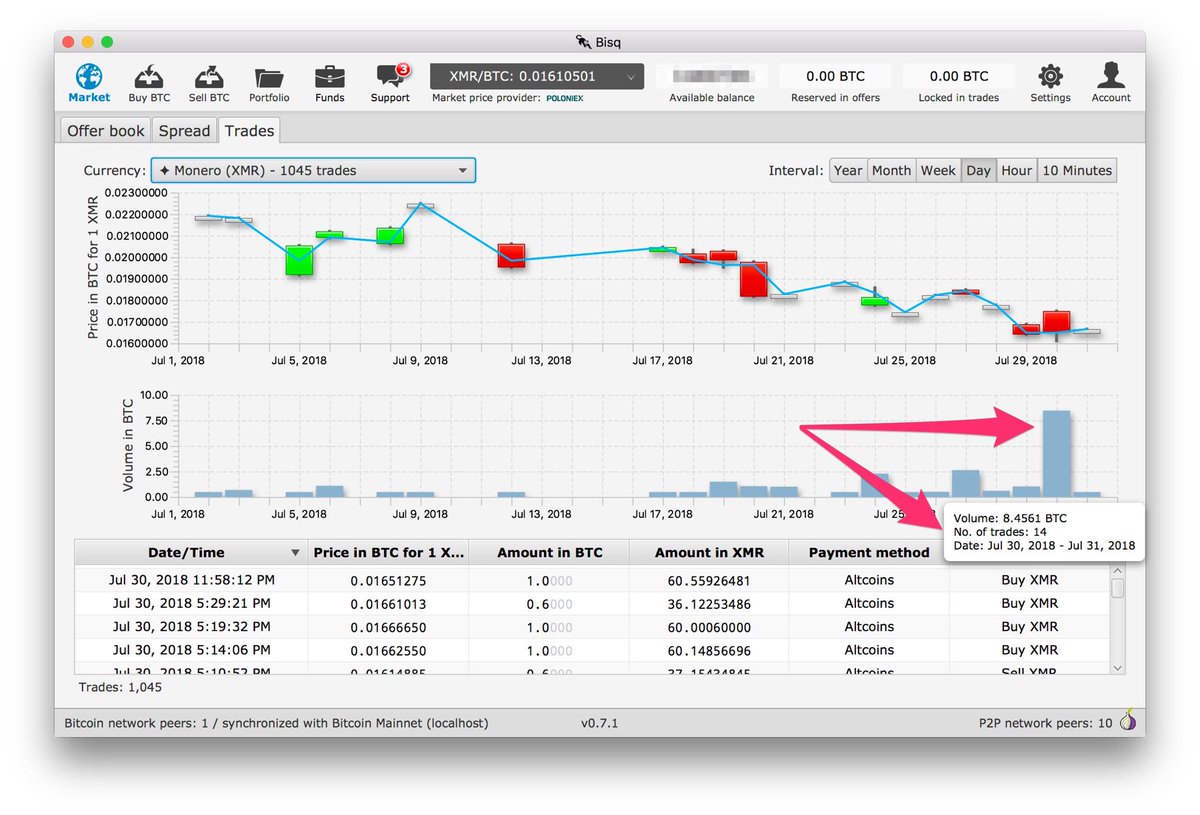Sort by the Date/Time column header
Image resolution: width=1200 pixels, height=815 pixels.
point(191,552)
